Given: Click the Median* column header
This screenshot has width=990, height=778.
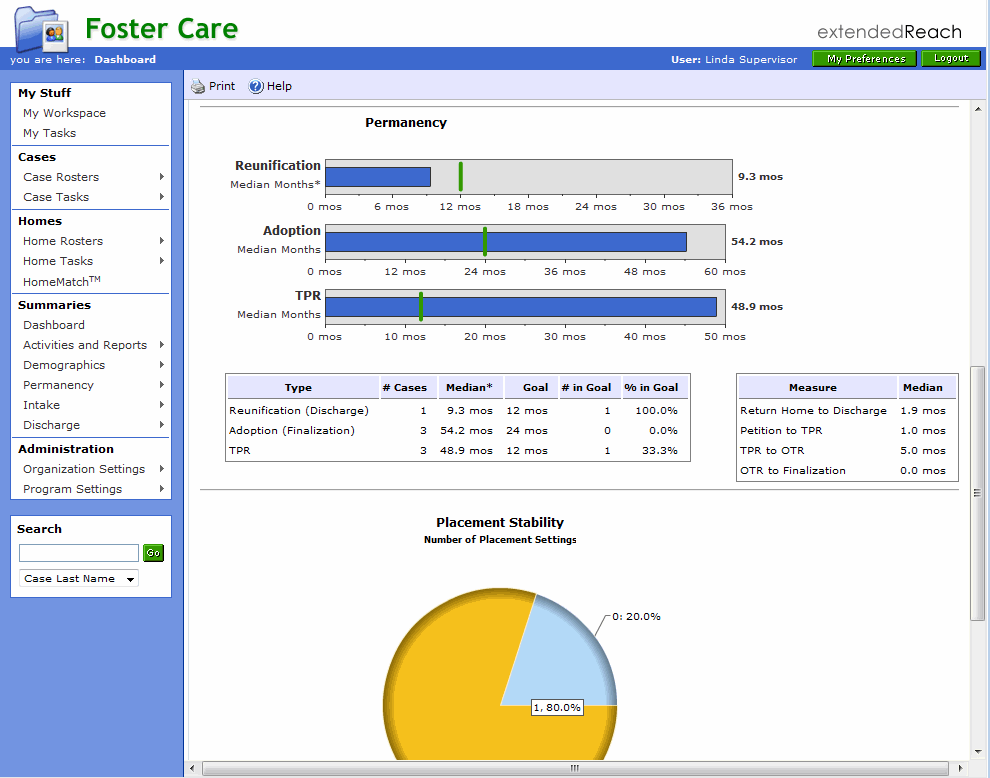Looking at the screenshot, I should coord(469,388).
